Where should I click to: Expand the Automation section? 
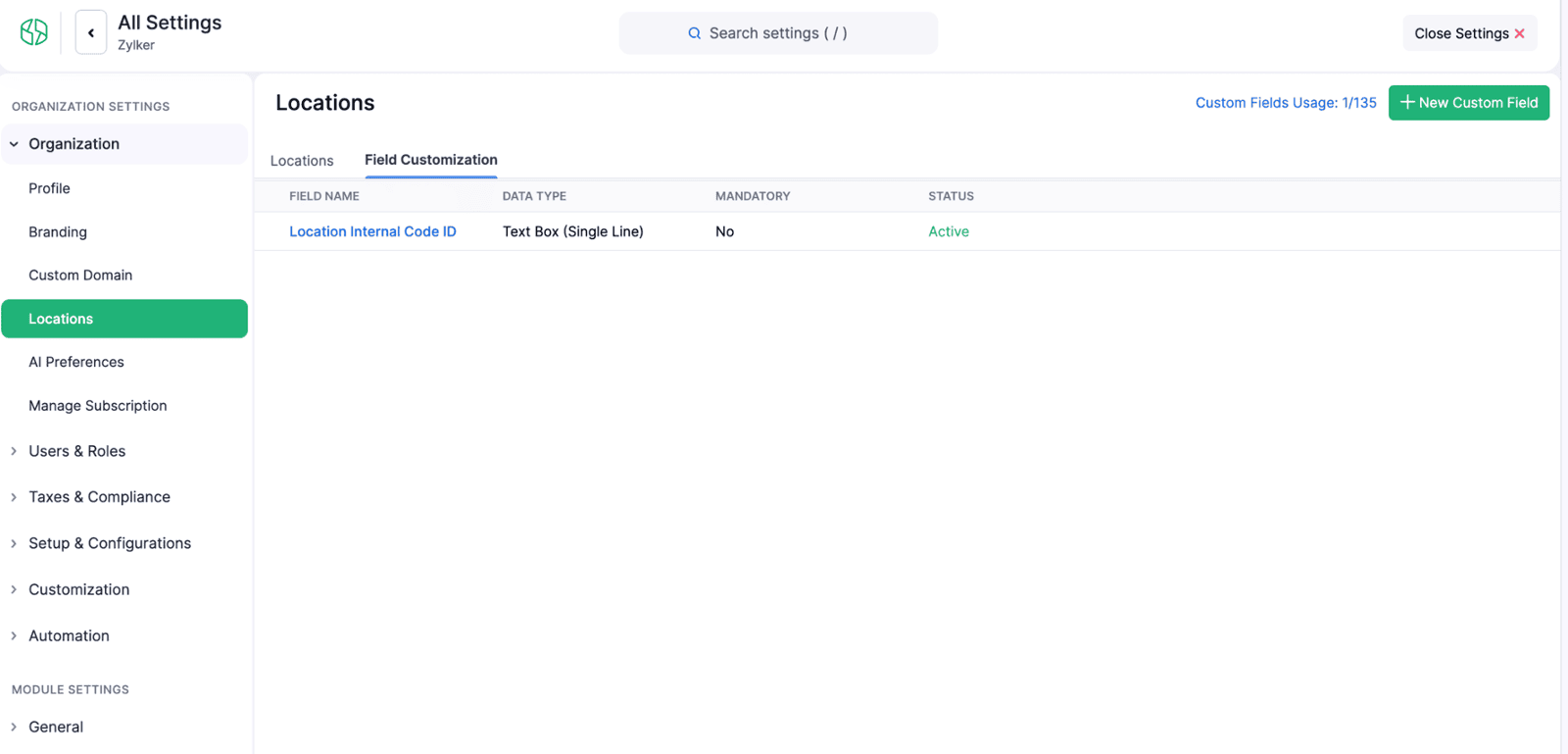point(14,635)
